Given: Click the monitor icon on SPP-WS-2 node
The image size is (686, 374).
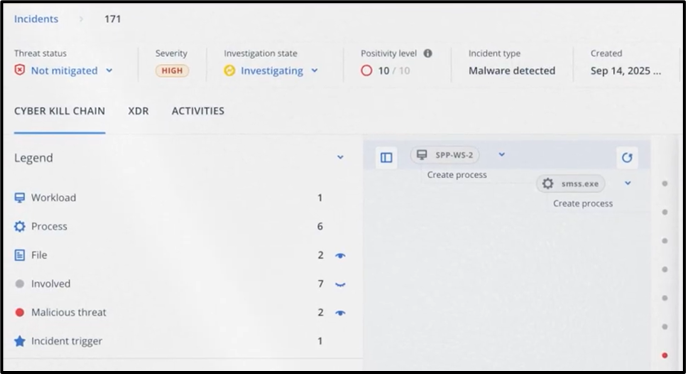Looking at the screenshot, I should pyautogui.click(x=422, y=154).
